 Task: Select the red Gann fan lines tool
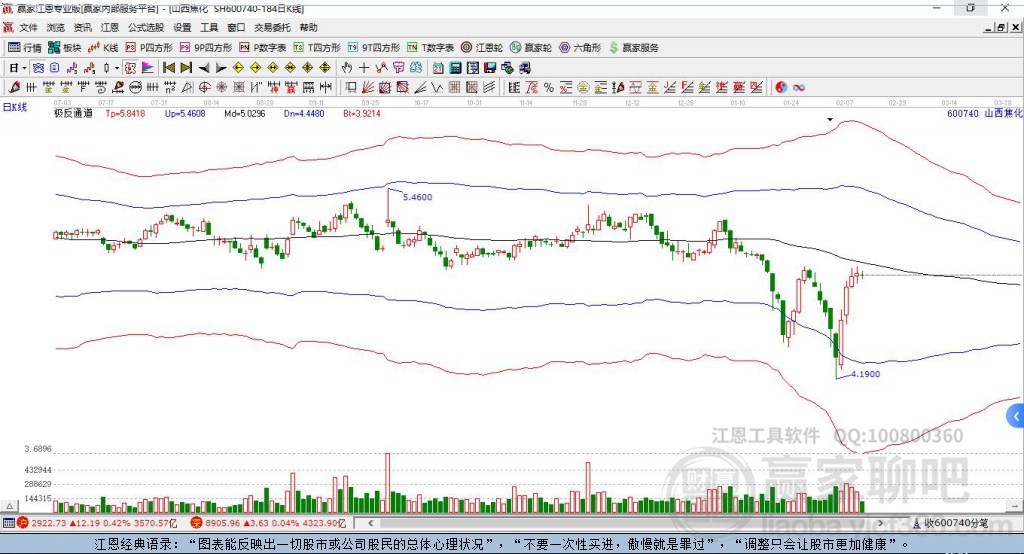(x=368, y=87)
